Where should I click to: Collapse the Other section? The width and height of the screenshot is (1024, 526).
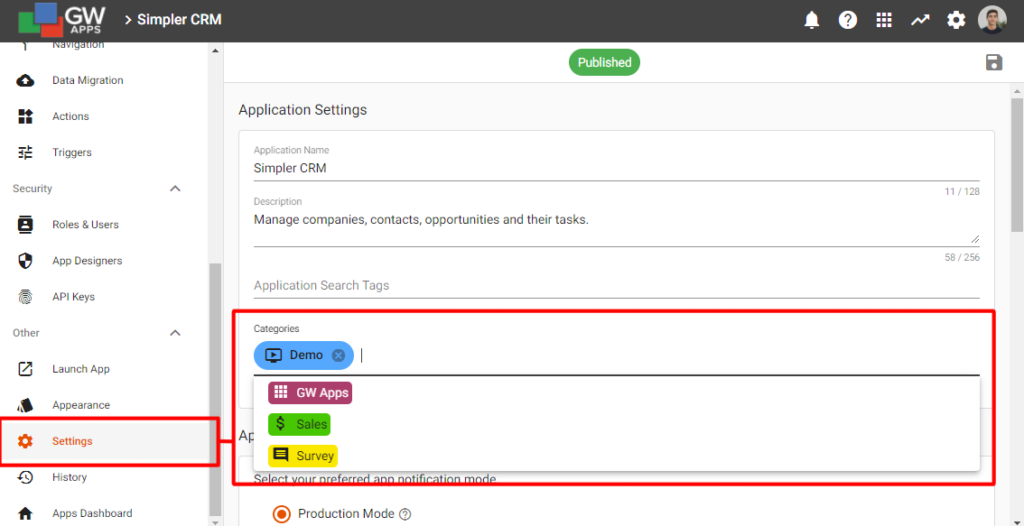175,333
